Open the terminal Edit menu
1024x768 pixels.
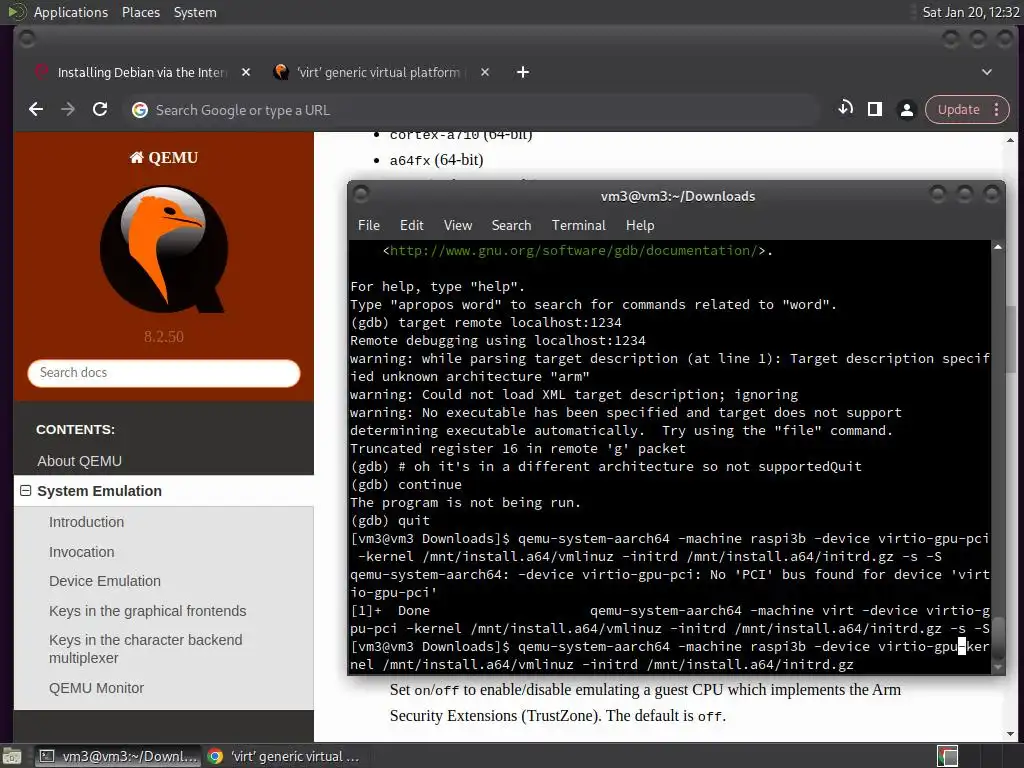tap(411, 225)
